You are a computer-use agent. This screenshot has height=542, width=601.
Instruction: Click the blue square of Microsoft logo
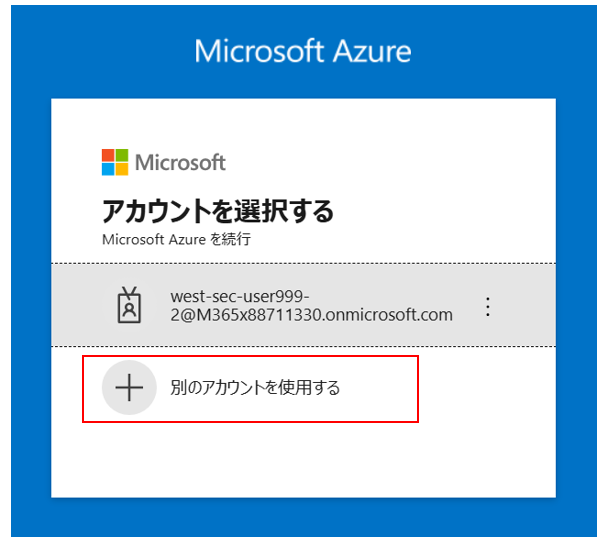[x=108, y=169]
